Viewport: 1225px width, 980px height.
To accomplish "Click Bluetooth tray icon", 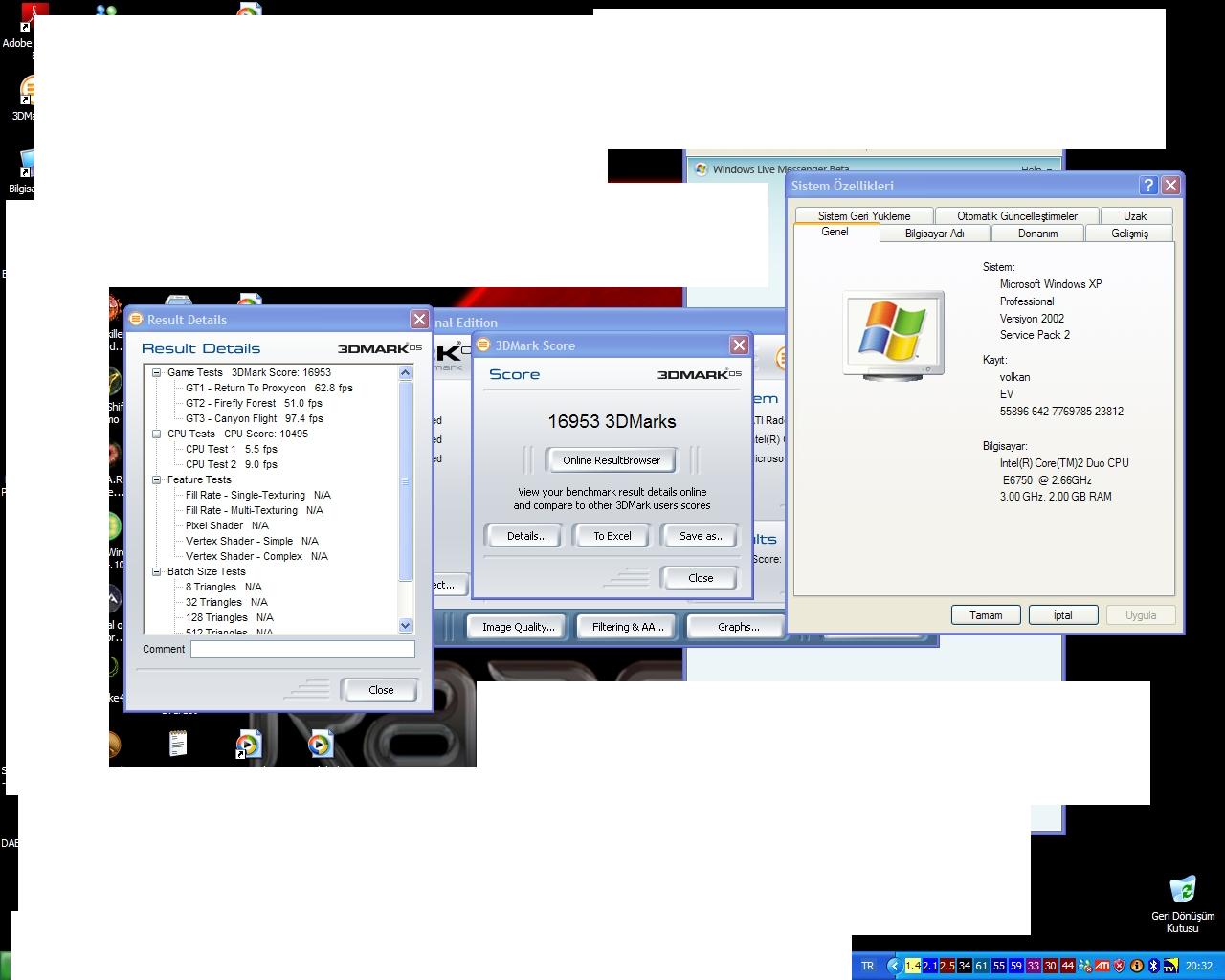I will coord(1153,966).
